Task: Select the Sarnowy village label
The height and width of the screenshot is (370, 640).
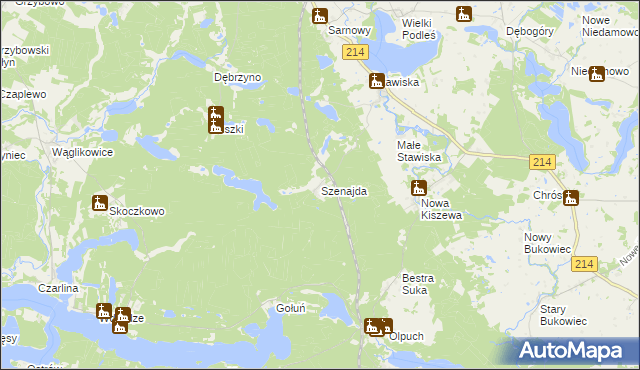Action: [x=349, y=30]
